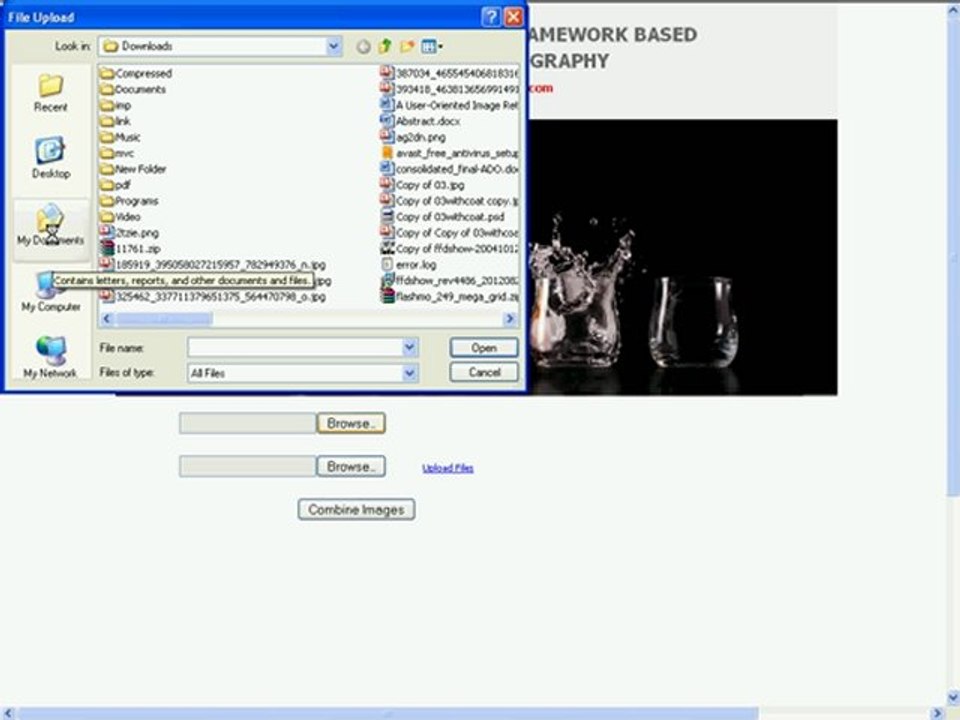Select the Programs folder

[x=129, y=201]
